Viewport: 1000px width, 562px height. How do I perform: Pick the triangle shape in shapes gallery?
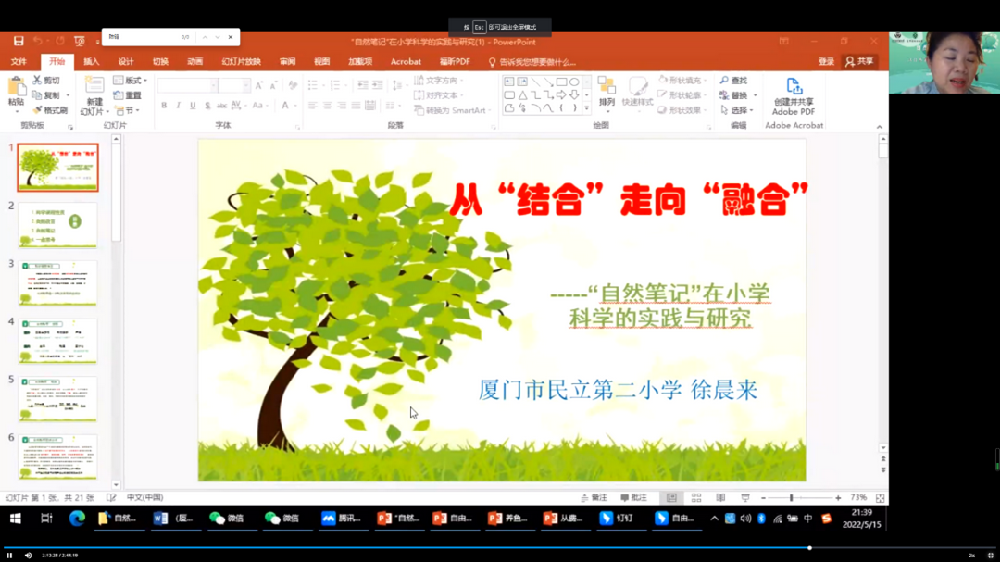(x=522, y=94)
